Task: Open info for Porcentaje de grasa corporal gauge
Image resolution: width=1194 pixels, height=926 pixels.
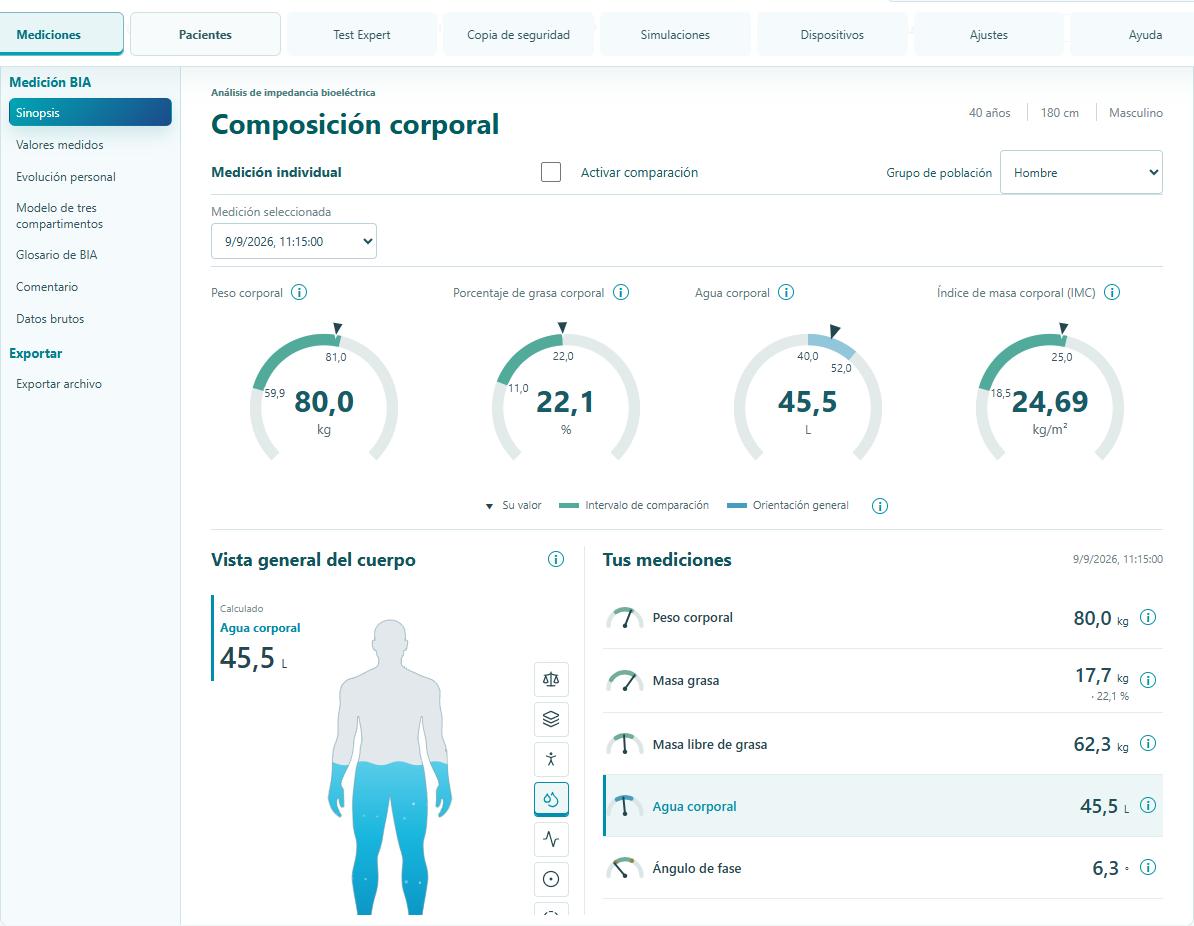Action: [621, 292]
